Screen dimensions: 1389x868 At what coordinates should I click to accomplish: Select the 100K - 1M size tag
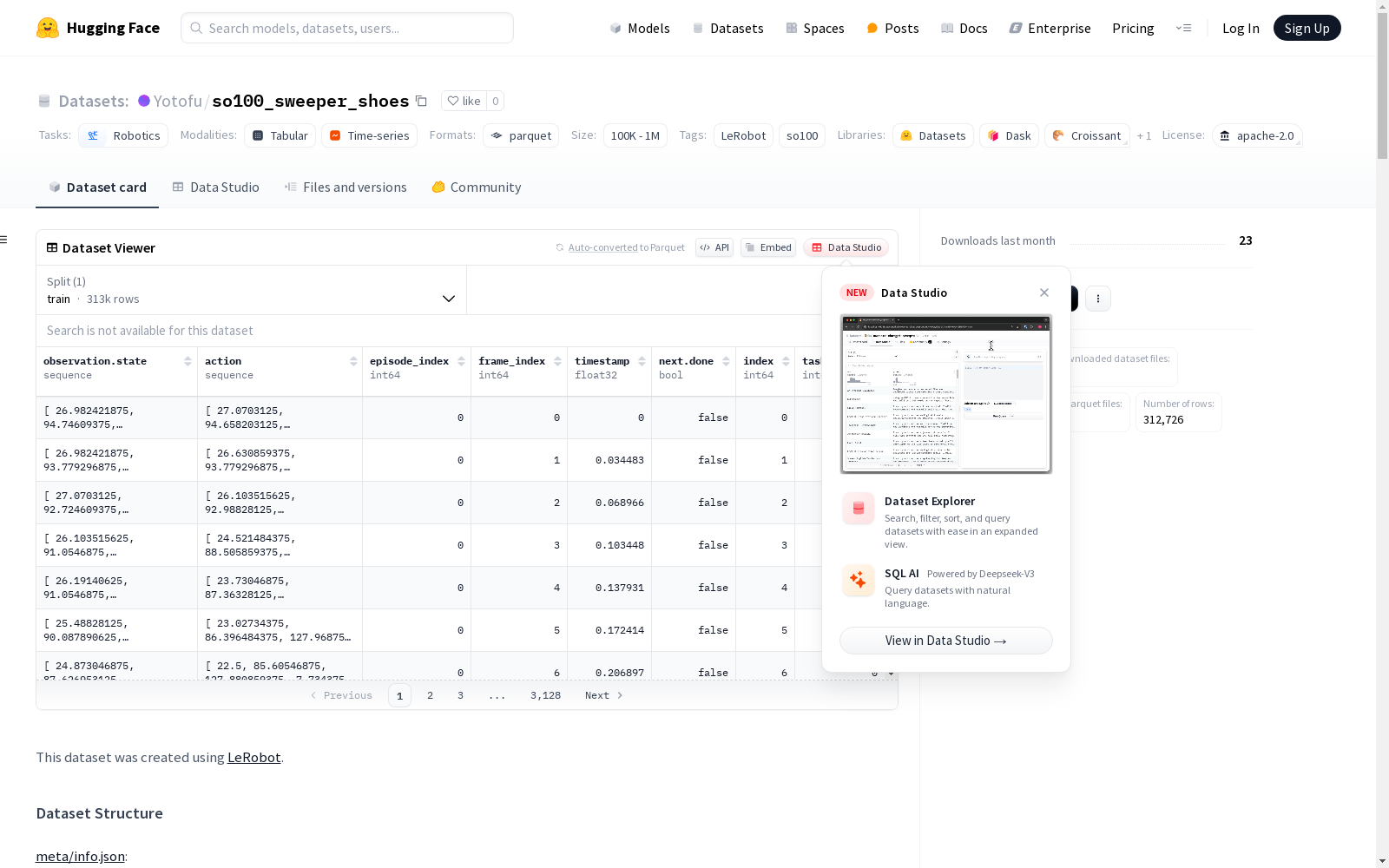click(635, 135)
